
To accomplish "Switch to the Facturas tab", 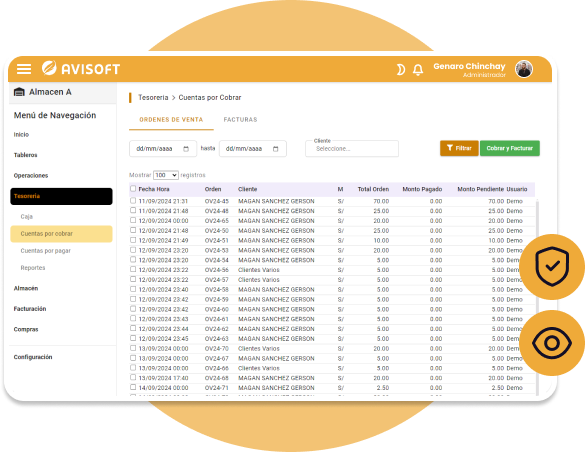I will (x=240, y=120).
